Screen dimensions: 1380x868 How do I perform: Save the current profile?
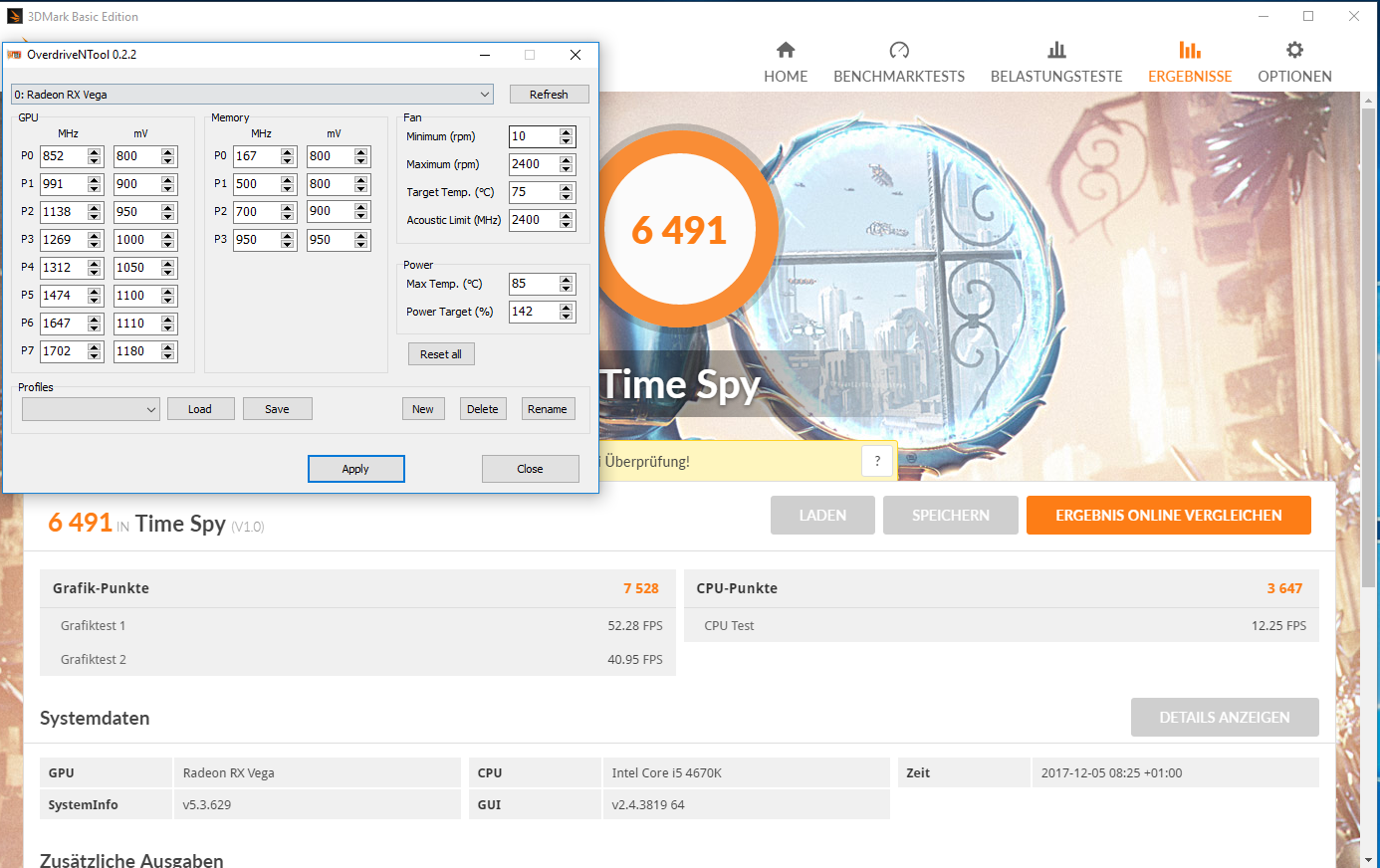coord(278,409)
